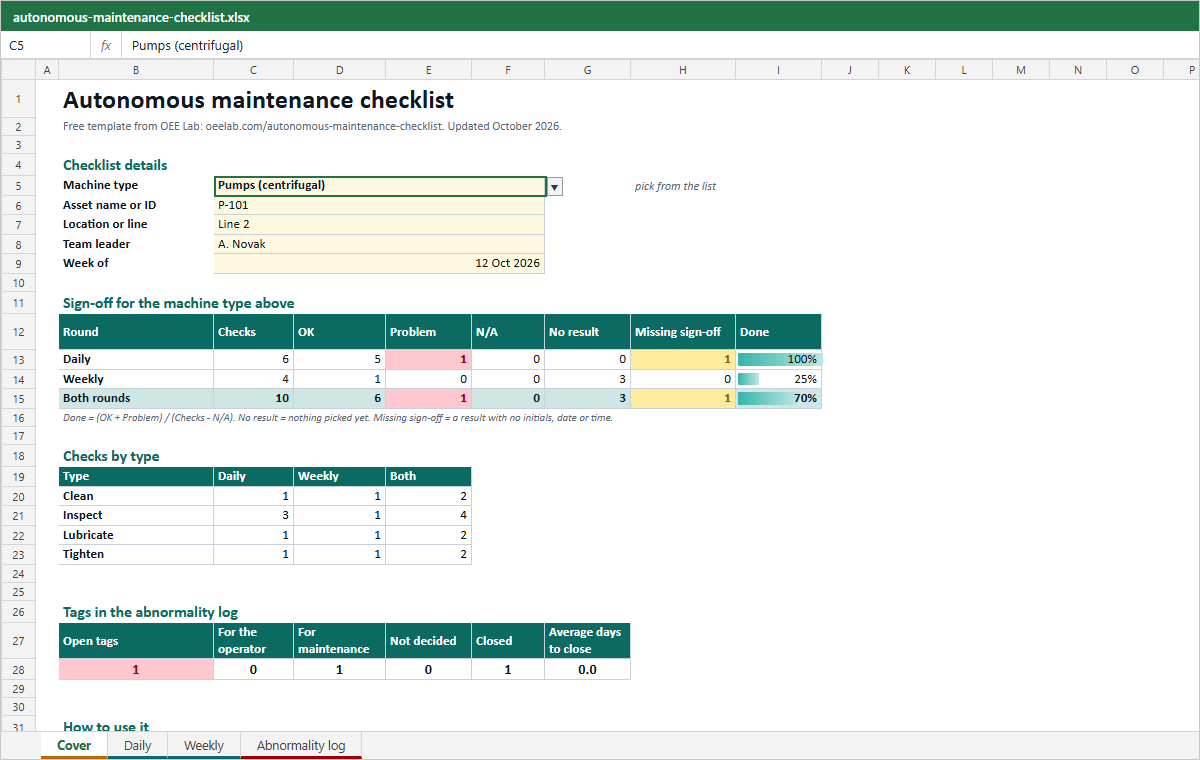
Task: Click the Inspect Both cell showing 4
Action: click(x=428, y=515)
